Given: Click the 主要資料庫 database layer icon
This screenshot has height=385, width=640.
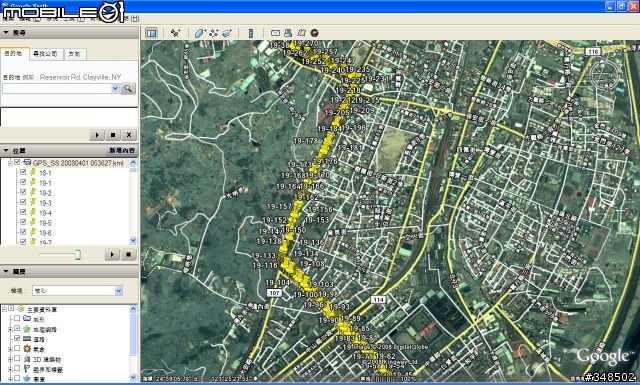Looking at the screenshot, I should [x=21, y=309].
